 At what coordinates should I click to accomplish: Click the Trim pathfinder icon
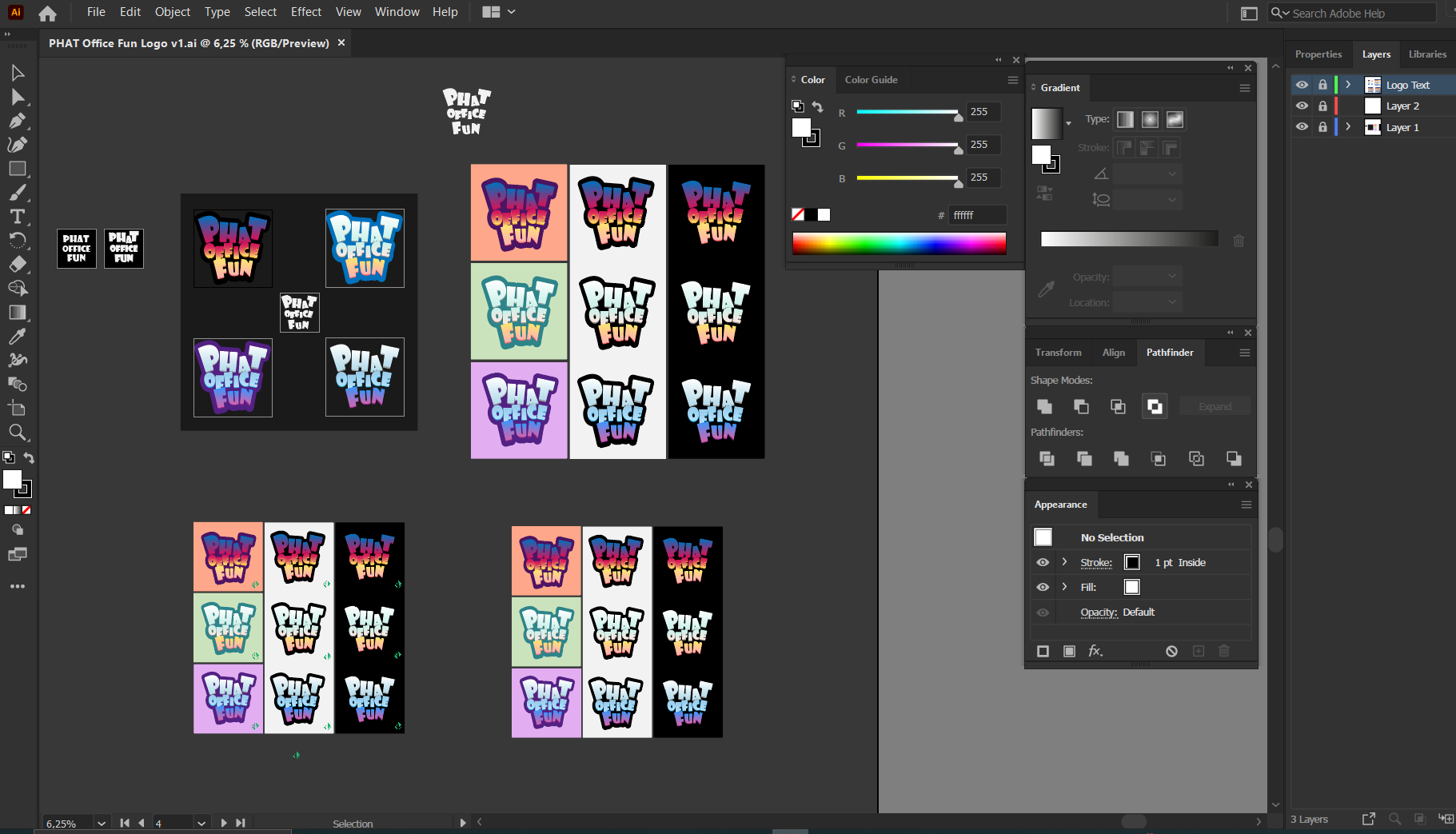(1084, 458)
